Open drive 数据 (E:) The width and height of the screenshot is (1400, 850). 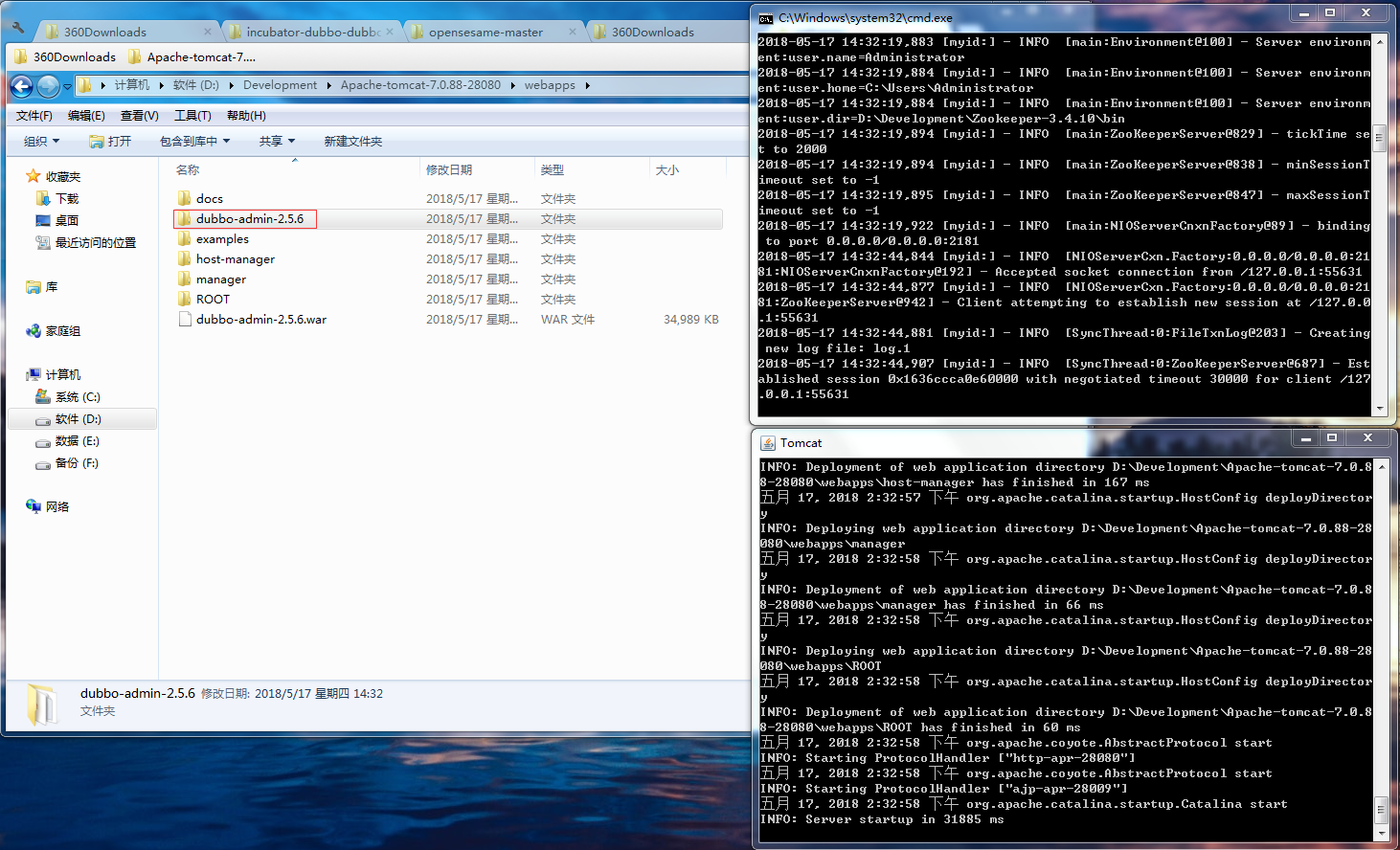(78, 441)
